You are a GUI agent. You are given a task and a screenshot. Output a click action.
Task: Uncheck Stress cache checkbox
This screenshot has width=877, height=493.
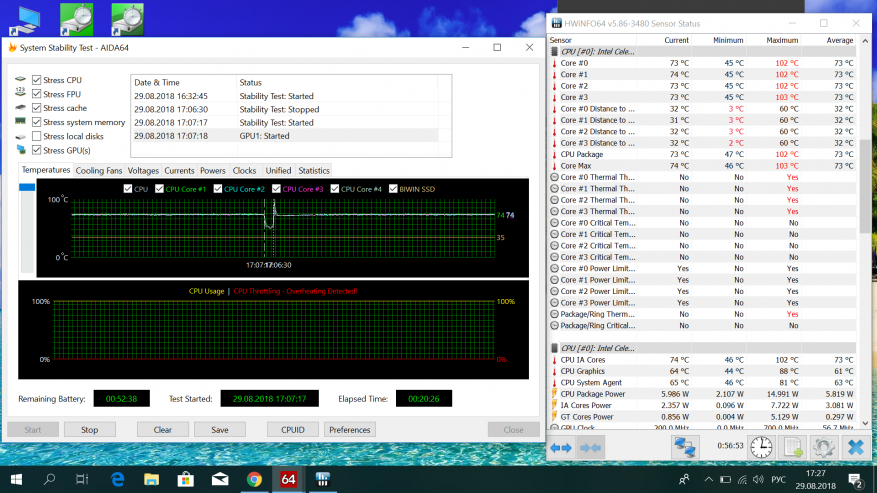[x=36, y=108]
